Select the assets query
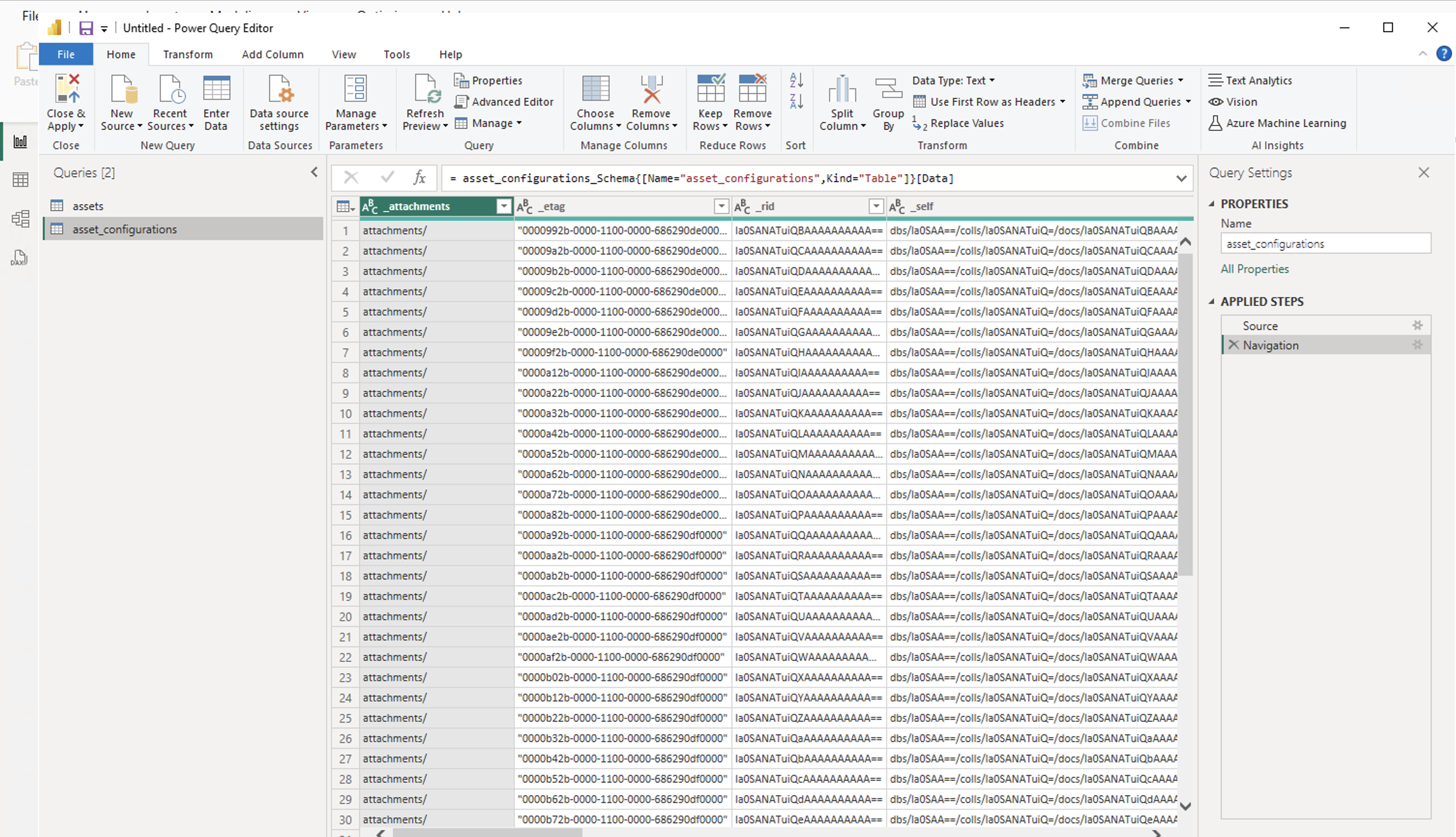The image size is (1456, 837). (x=183, y=206)
